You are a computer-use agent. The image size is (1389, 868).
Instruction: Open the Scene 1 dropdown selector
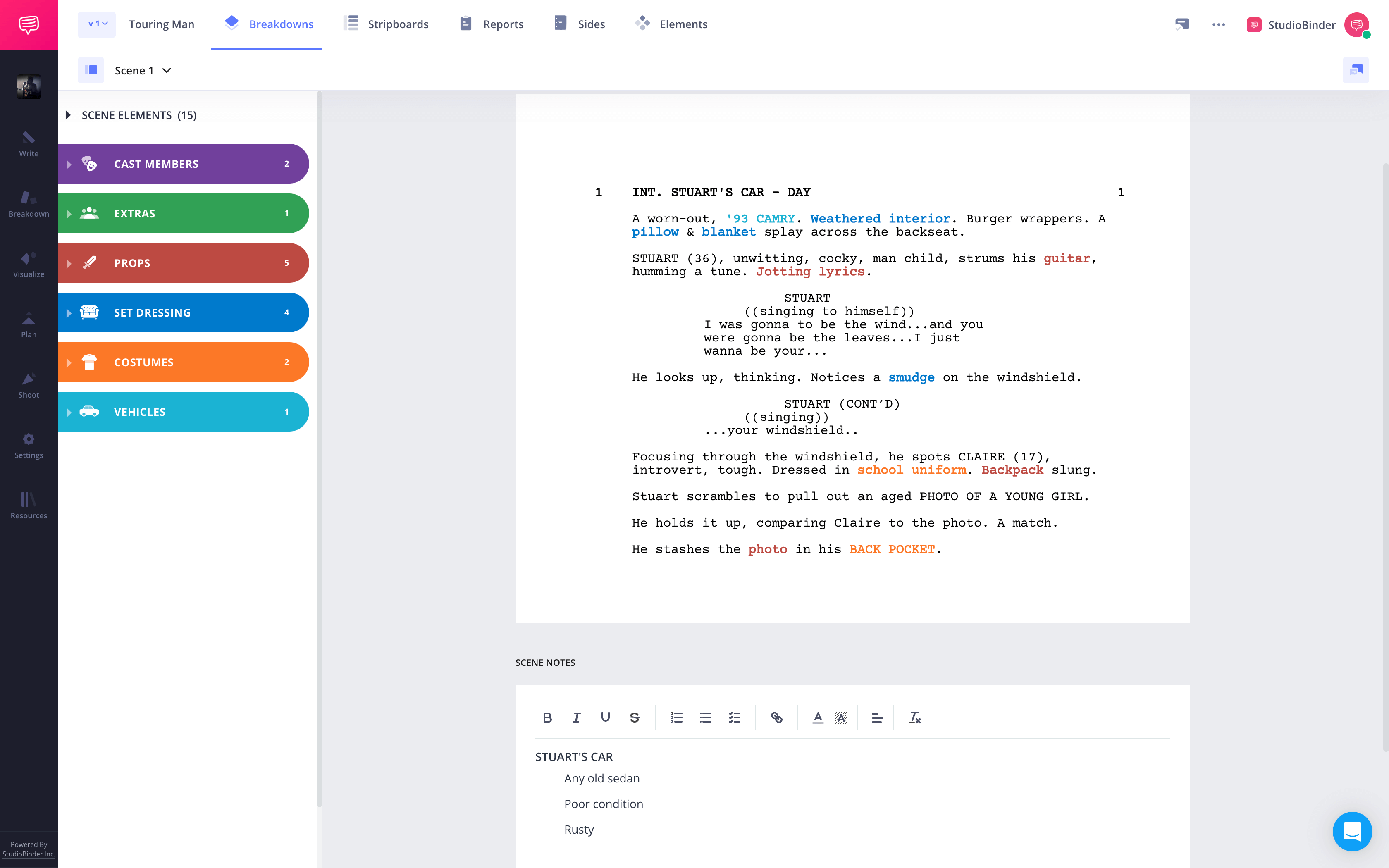point(141,69)
